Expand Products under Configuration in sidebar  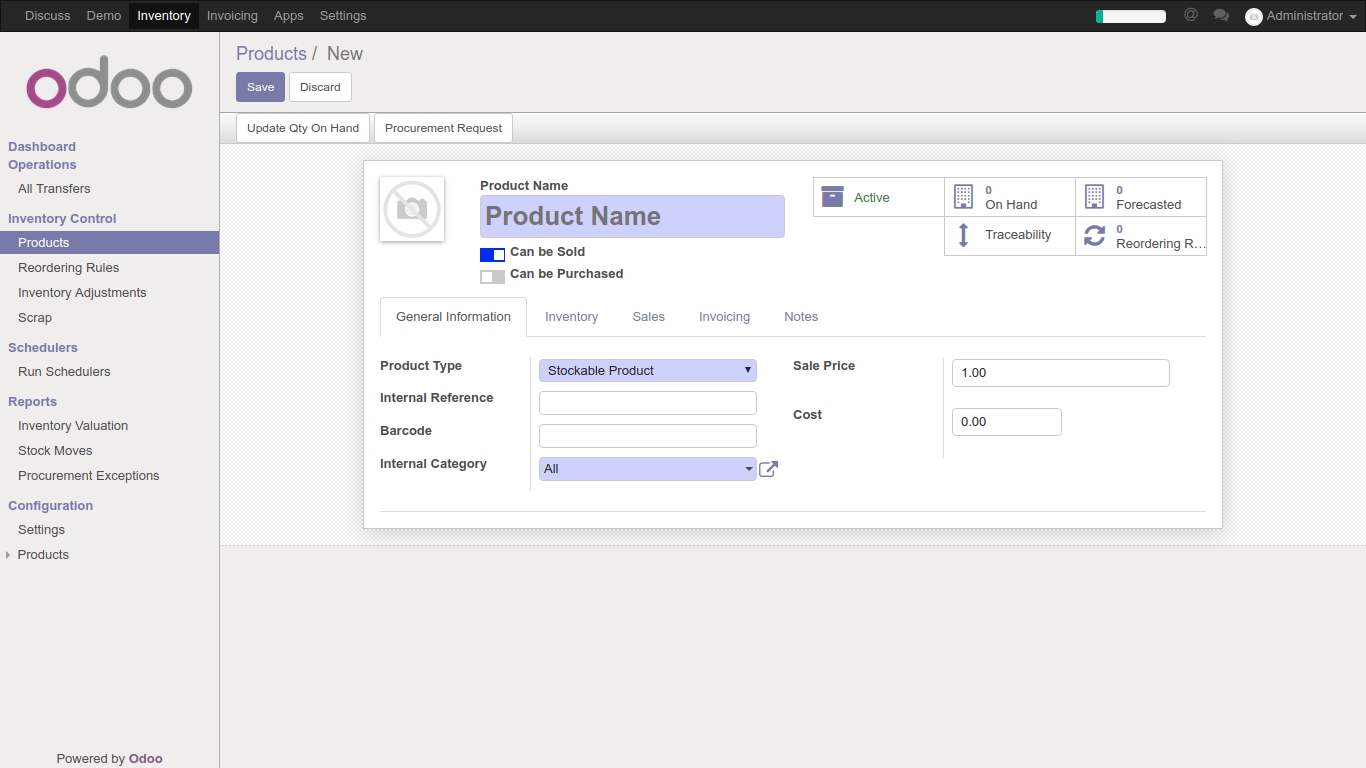pos(43,555)
